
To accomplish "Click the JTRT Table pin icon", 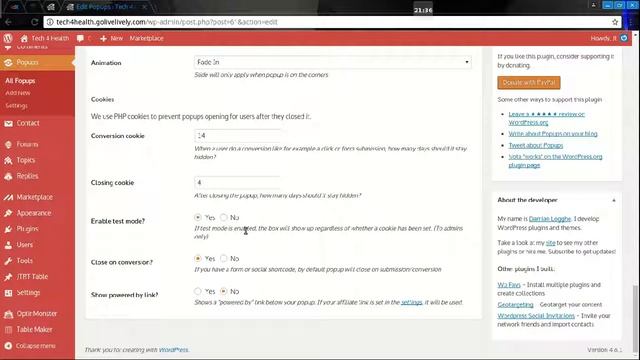I will pos(8,277).
